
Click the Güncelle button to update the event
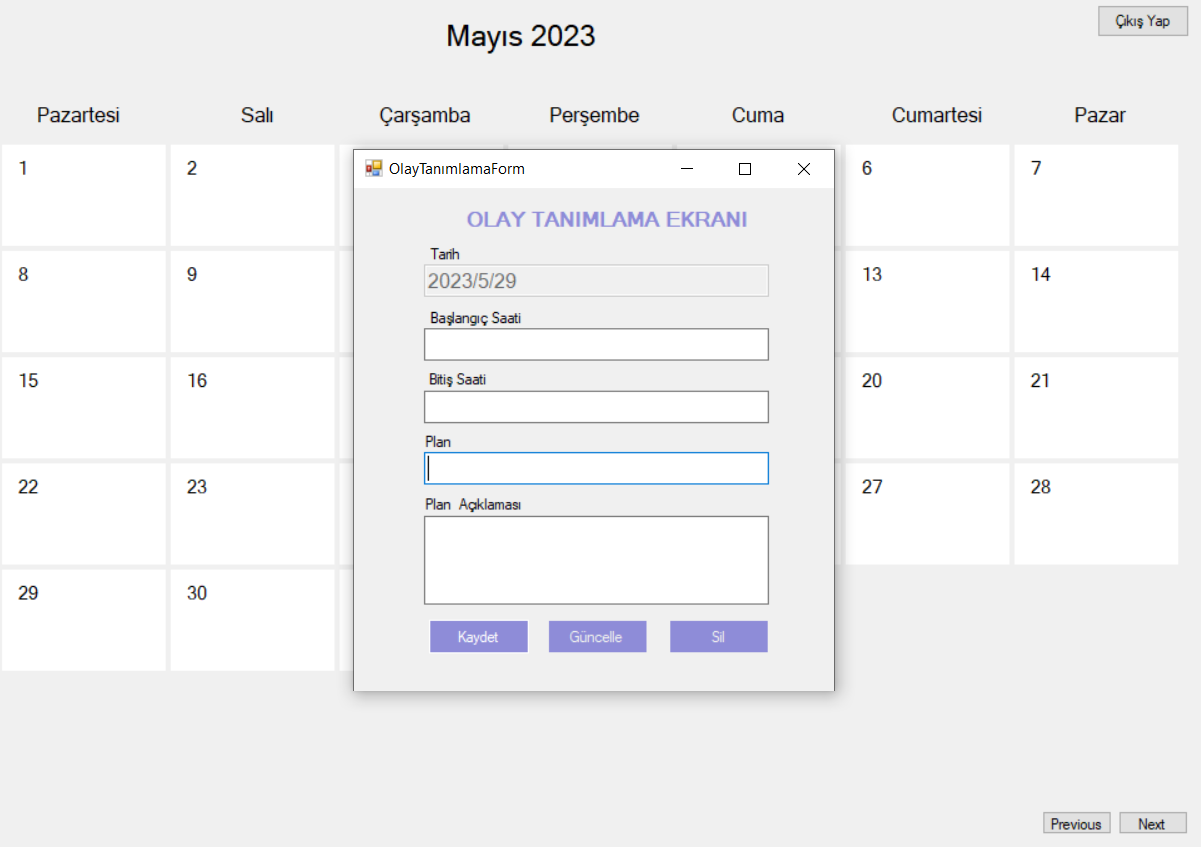click(x=597, y=636)
